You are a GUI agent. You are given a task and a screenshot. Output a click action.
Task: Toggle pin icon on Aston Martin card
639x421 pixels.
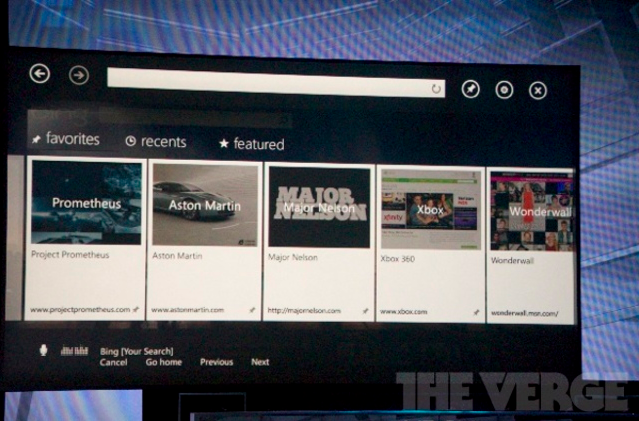click(252, 311)
